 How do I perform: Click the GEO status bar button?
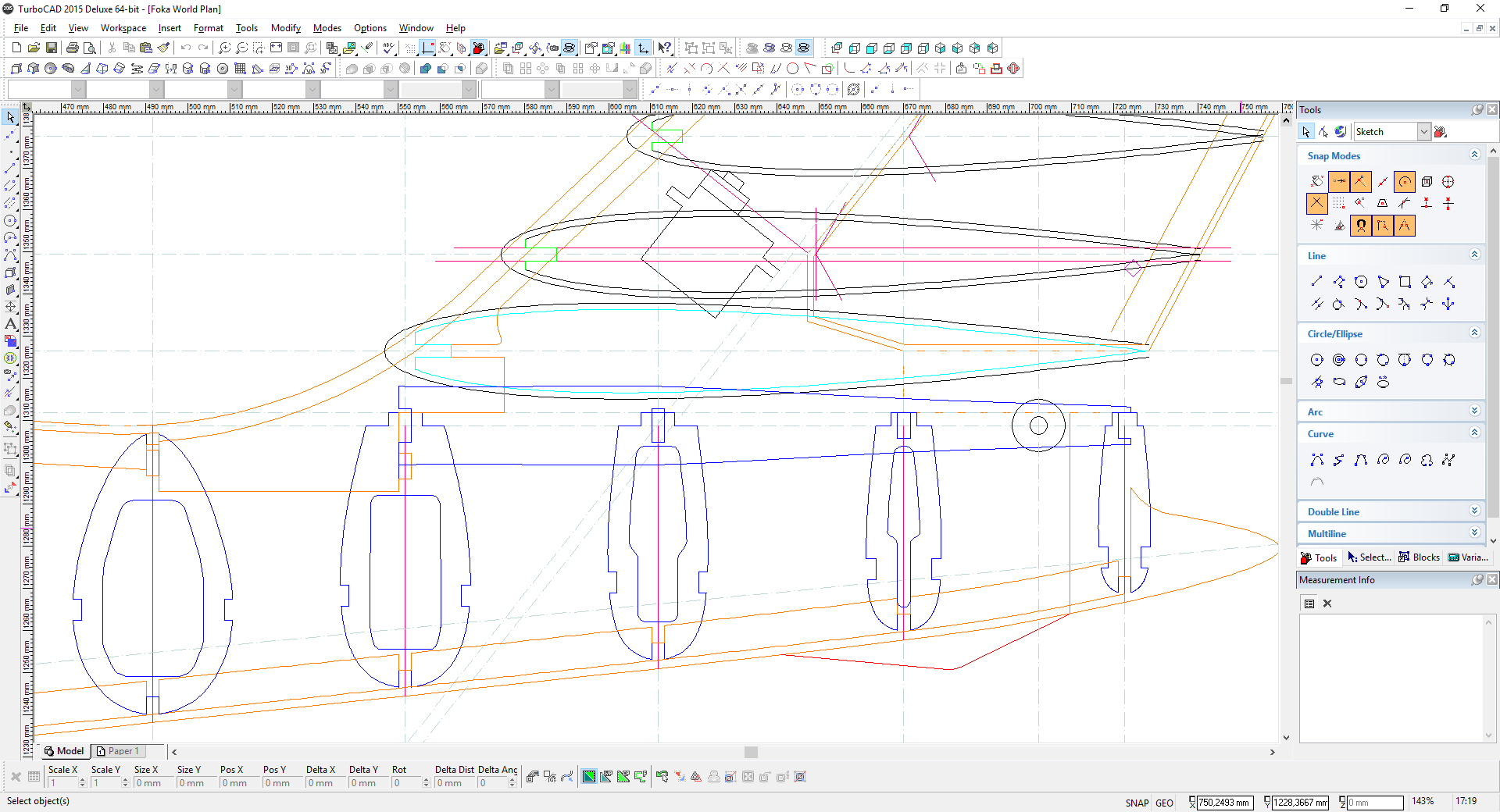coord(1164,803)
